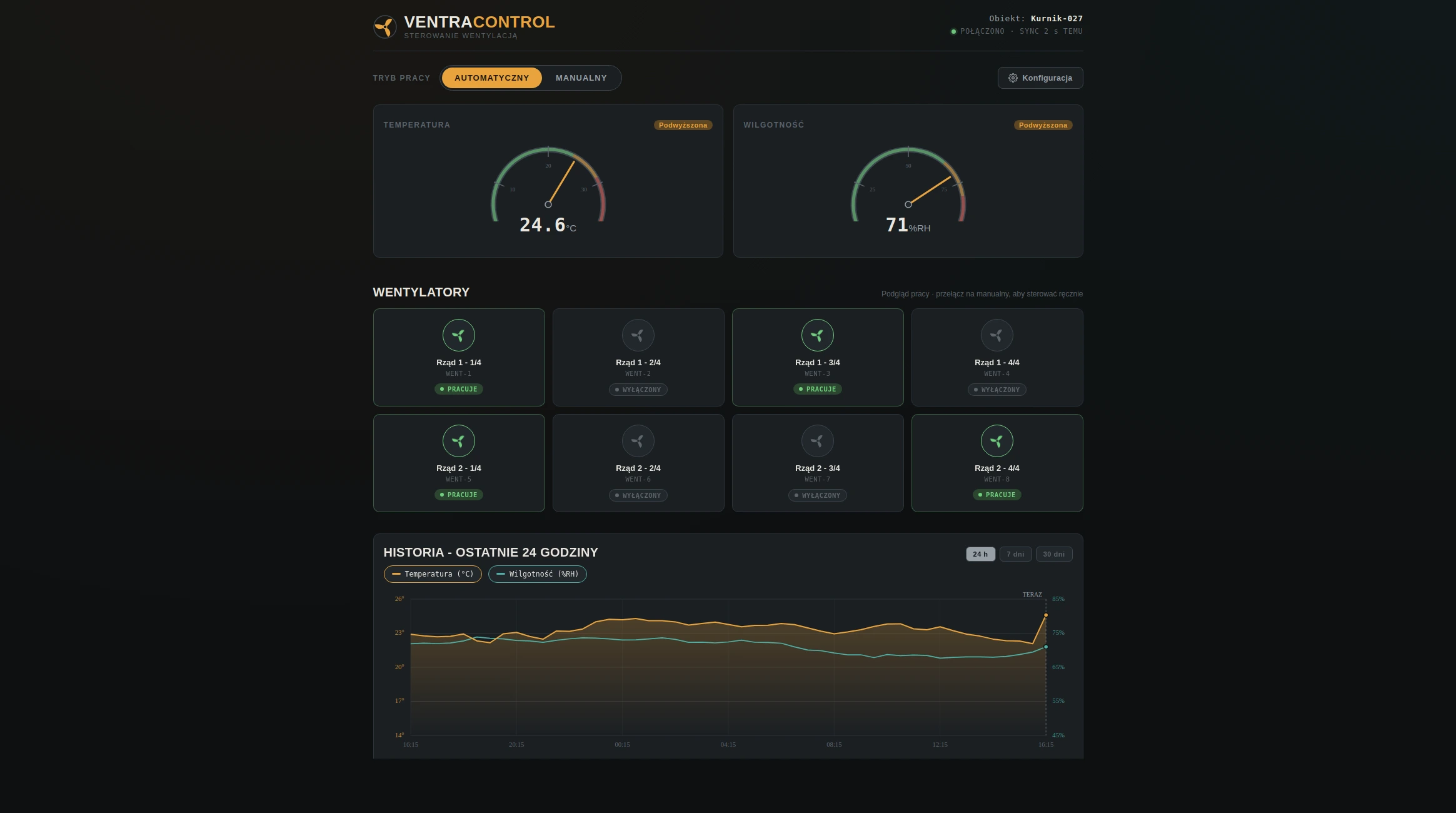This screenshot has width=1456, height=813.
Task: Toggle Wilgotność (%RH) chart series
Action: 537,574
